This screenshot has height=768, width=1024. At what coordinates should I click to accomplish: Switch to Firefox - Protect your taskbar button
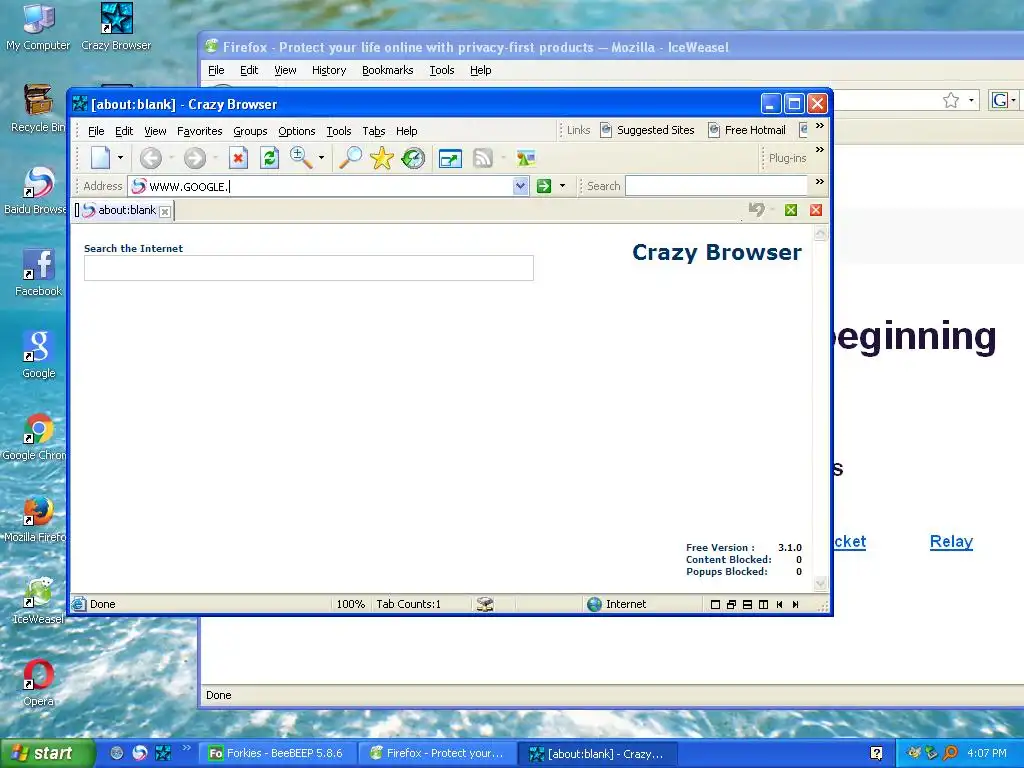pyautogui.click(x=437, y=753)
